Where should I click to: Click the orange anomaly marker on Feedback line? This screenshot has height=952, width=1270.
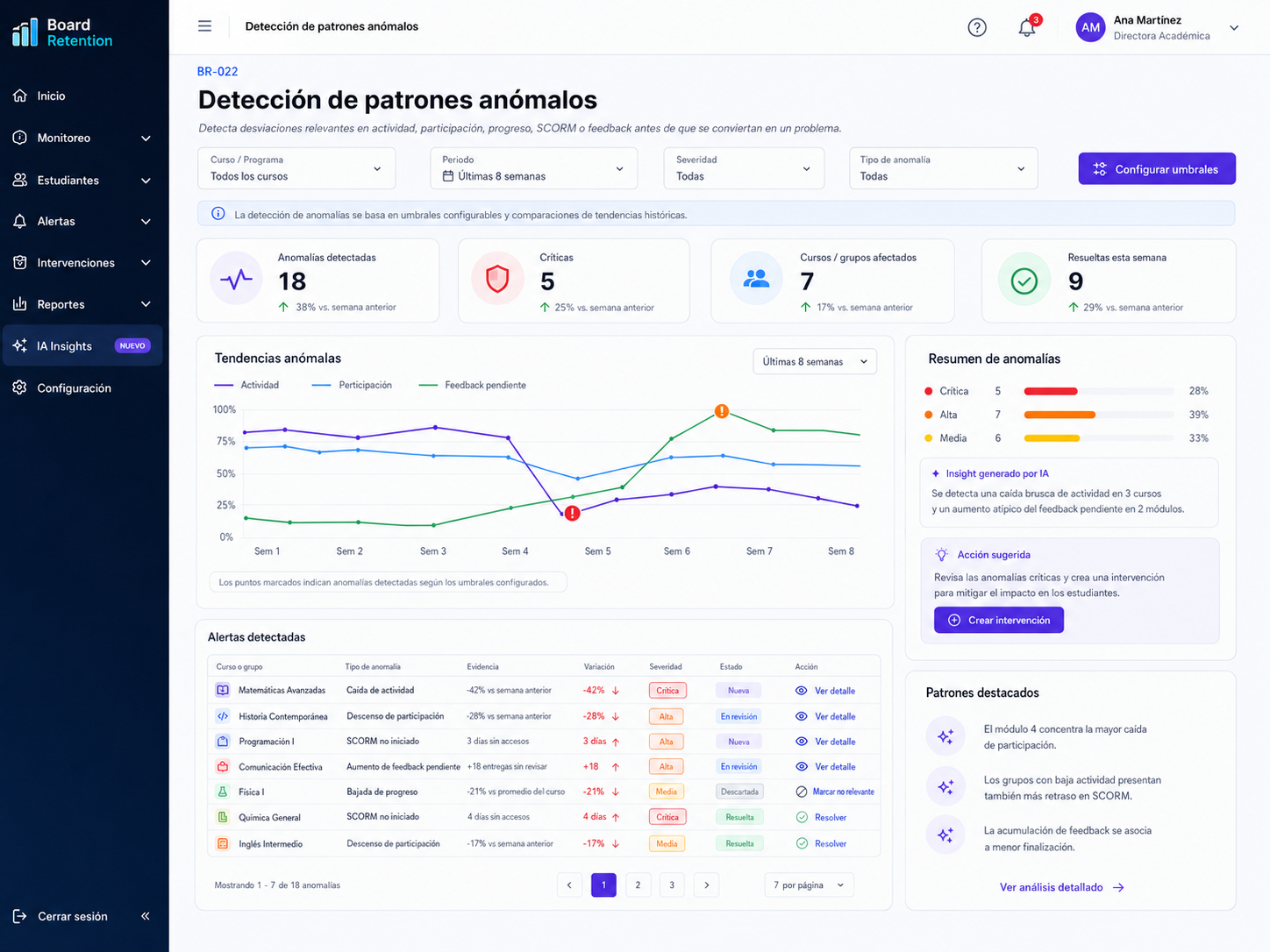pos(722,411)
